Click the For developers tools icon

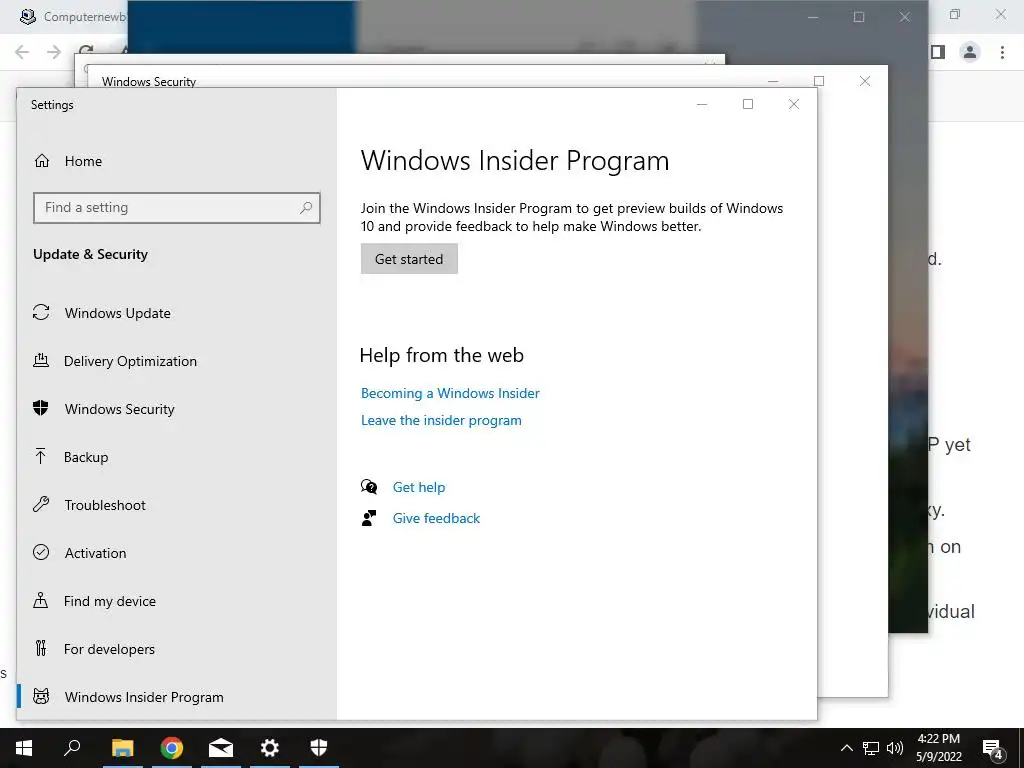click(x=41, y=648)
